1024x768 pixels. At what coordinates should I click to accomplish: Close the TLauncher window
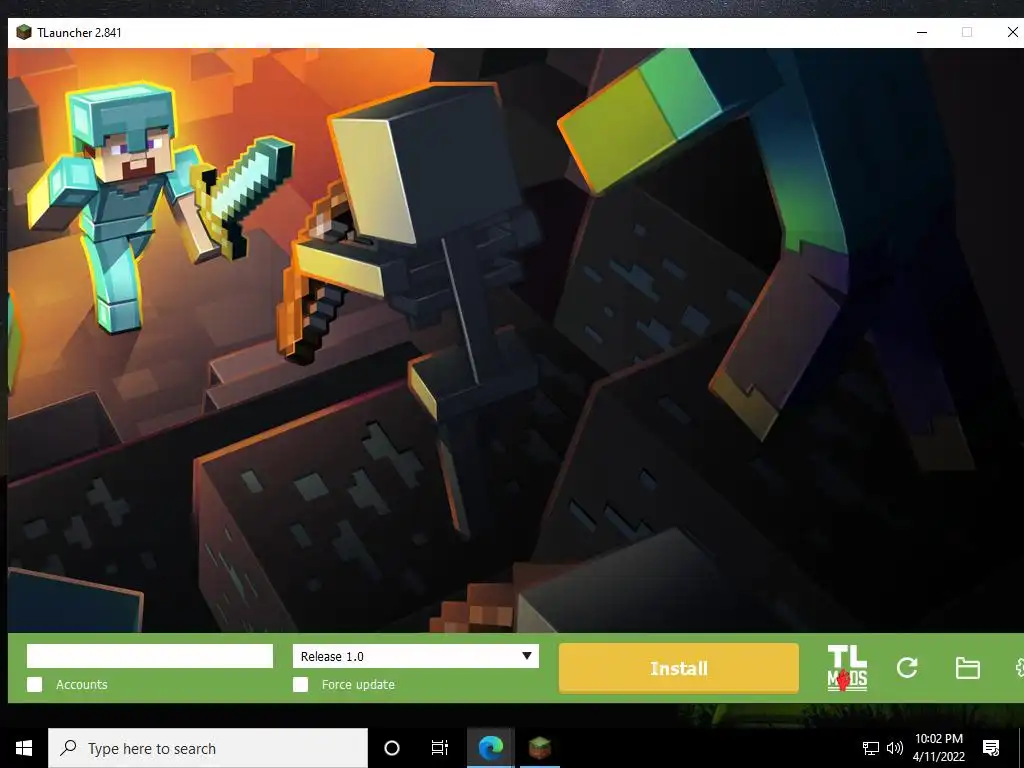1013,32
